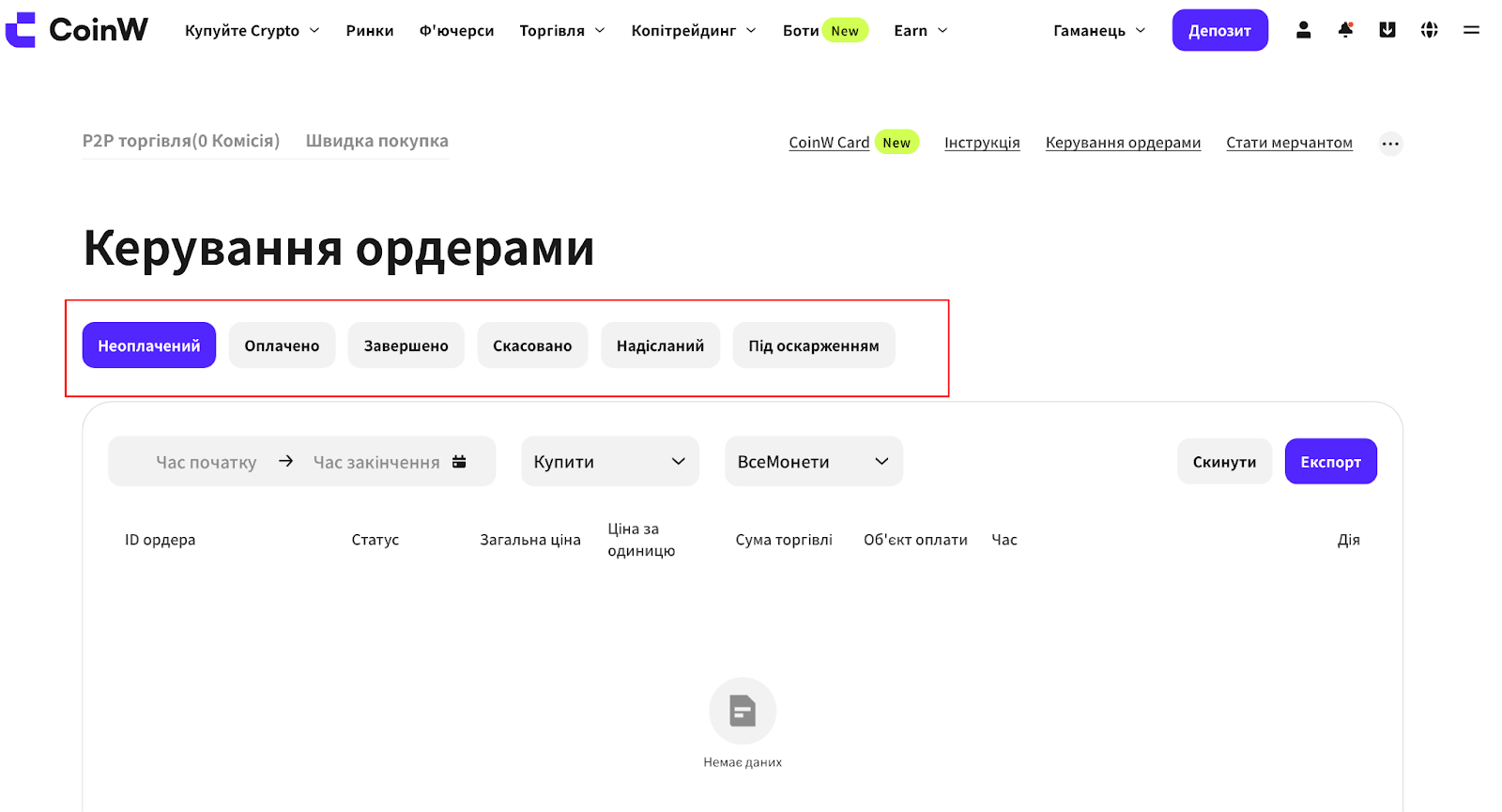Viewport: 1502px width, 812px height.
Task: Open the notifications bell
Action: [1345, 30]
